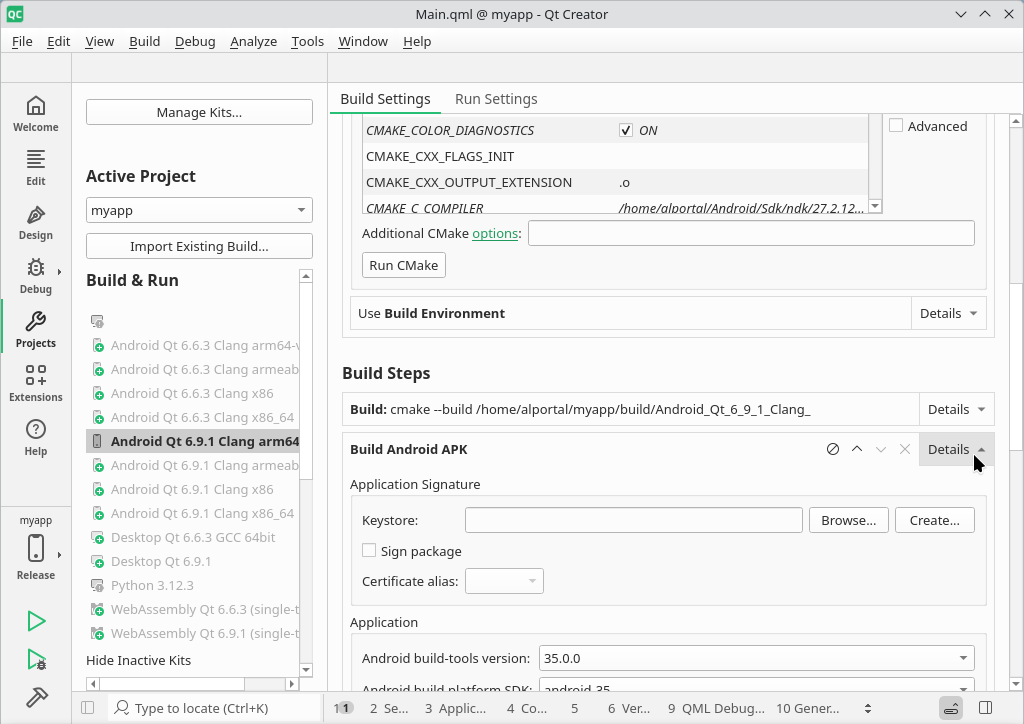Screen dimensions: 1024x724
Task: Browse for a keystore file
Action: click(x=848, y=520)
